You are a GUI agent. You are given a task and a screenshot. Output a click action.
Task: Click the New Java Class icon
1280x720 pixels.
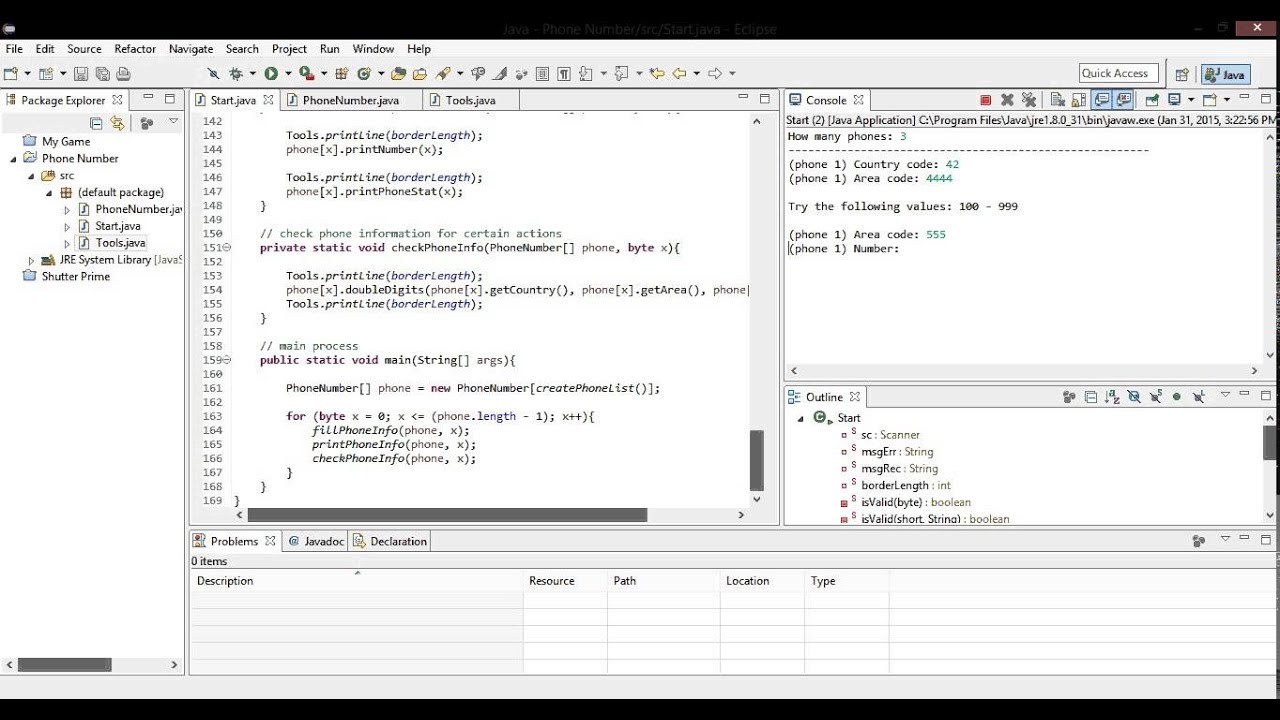point(364,74)
